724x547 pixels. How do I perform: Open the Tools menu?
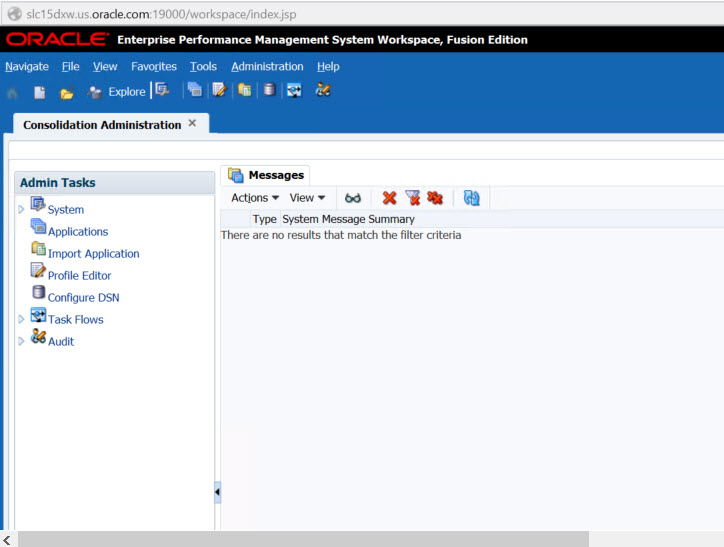click(x=203, y=67)
